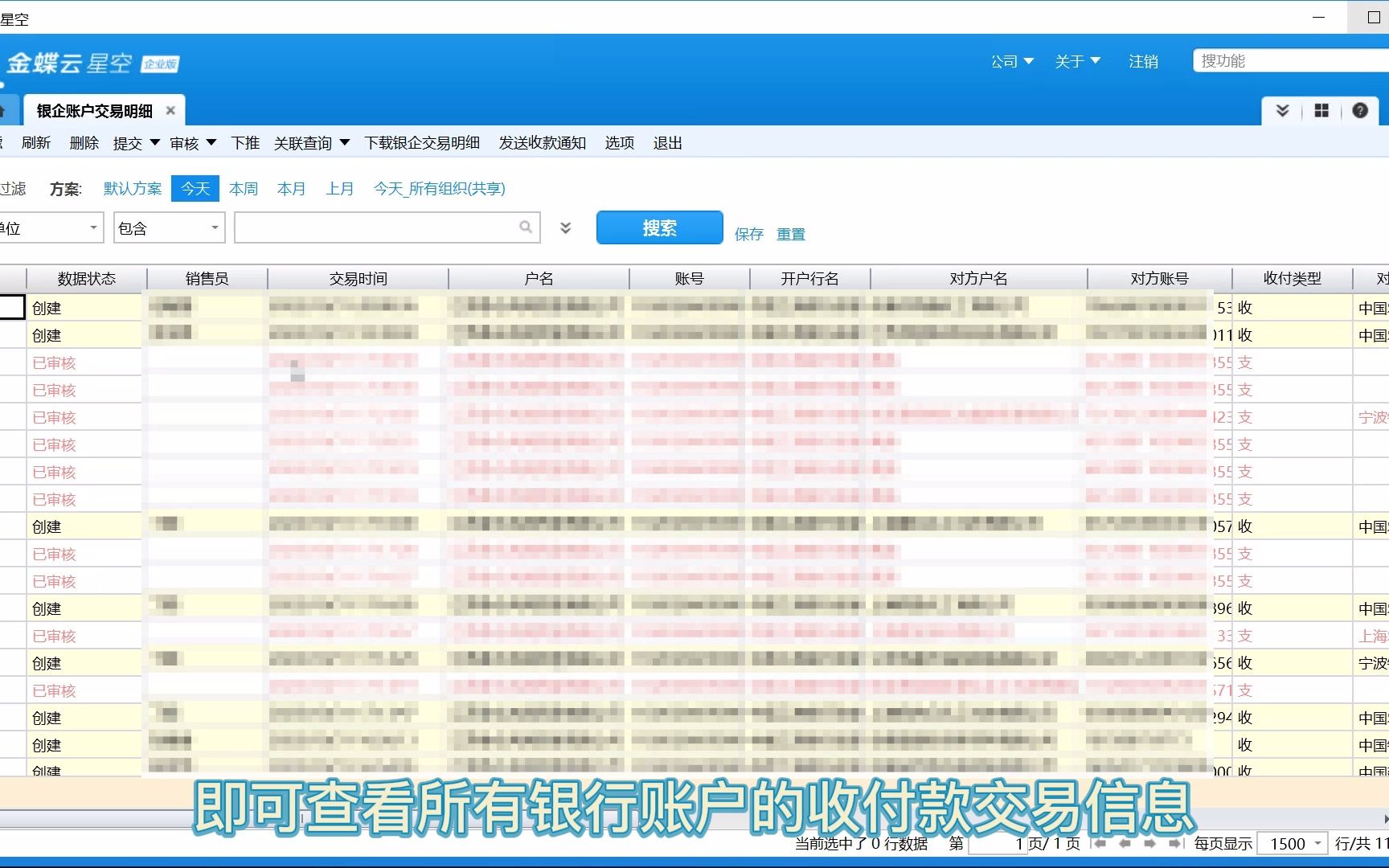Select the 本月 filter scheme
Image resolution: width=1389 pixels, height=868 pixels.
pyautogui.click(x=292, y=189)
